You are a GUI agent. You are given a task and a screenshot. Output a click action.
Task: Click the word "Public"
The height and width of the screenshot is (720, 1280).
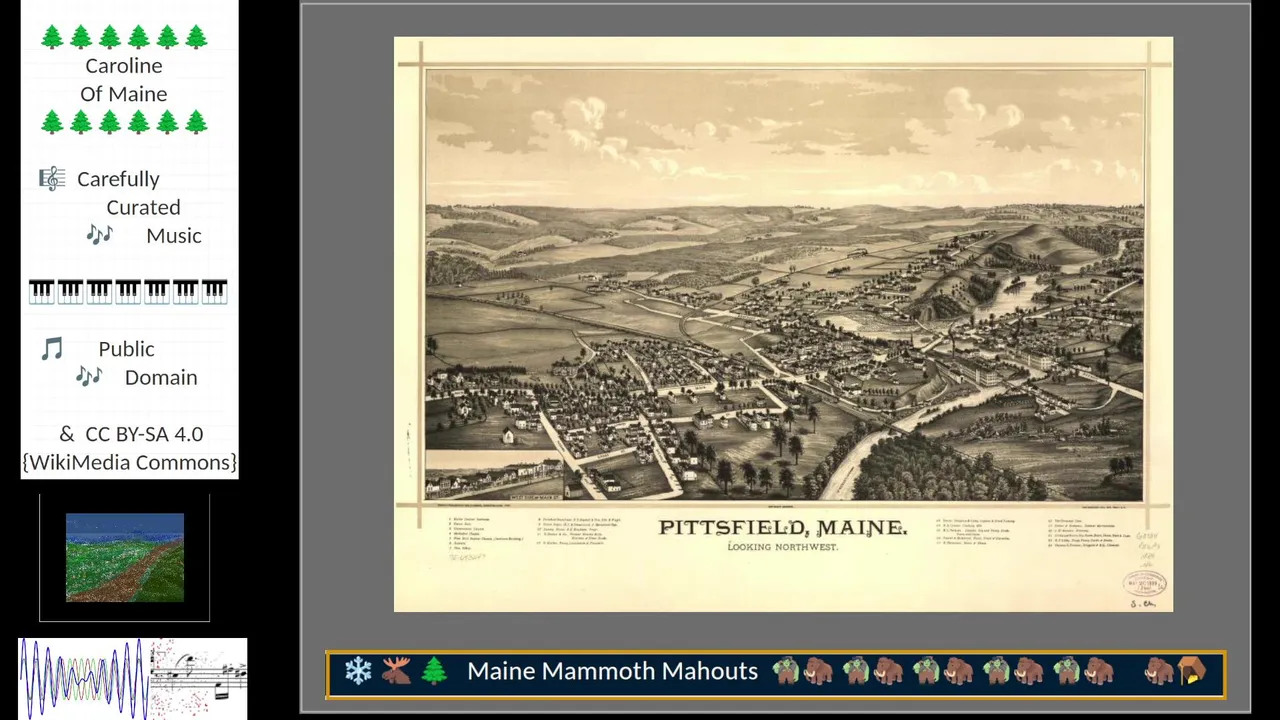126,349
